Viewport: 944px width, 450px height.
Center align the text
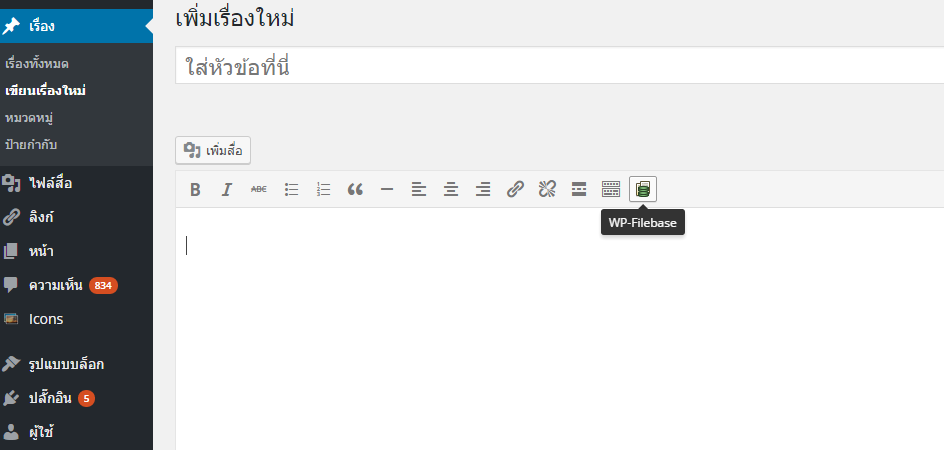(451, 190)
